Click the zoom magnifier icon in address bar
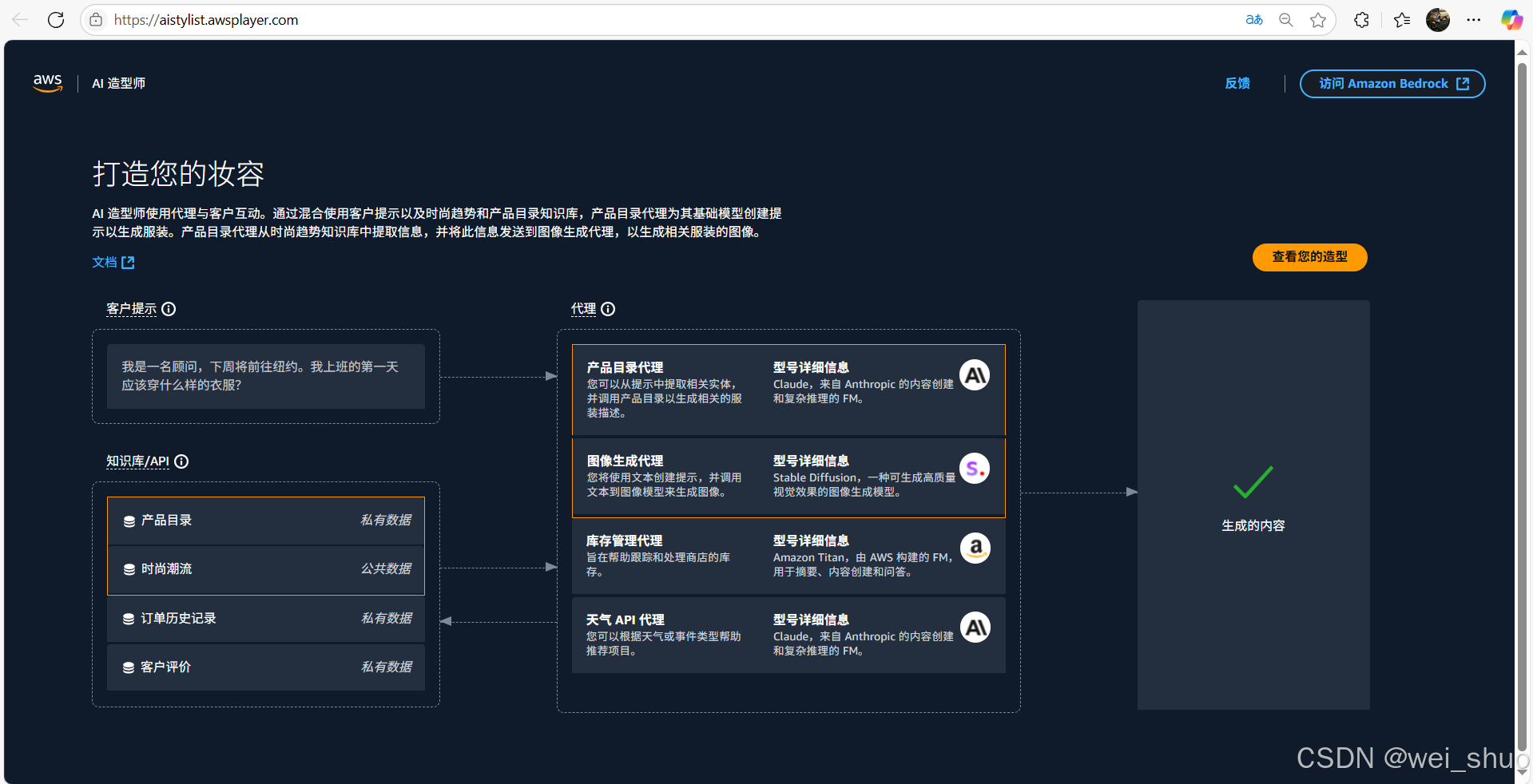Image resolution: width=1533 pixels, height=784 pixels. coord(1286,20)
